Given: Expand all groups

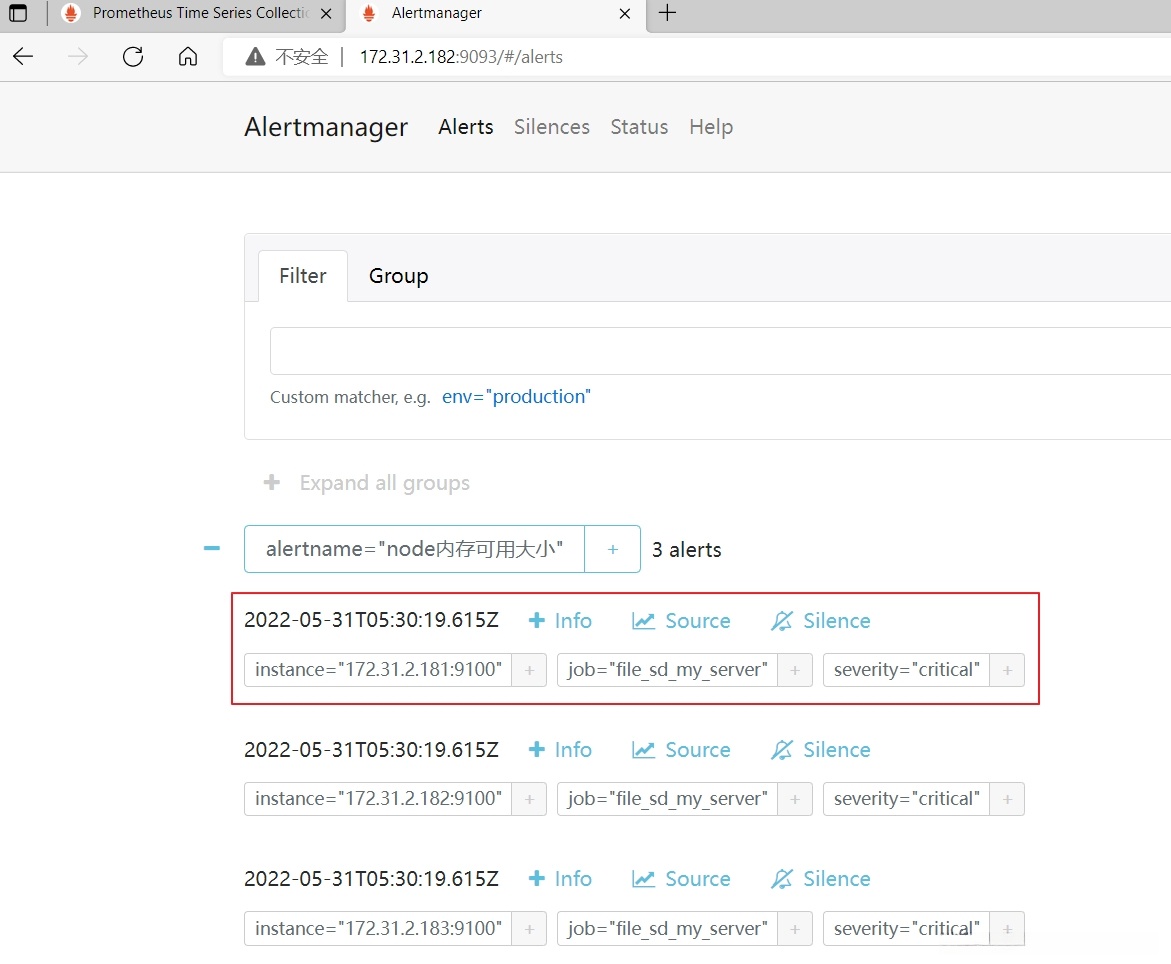Looking at the screenshot, I should tap(366, 483).
